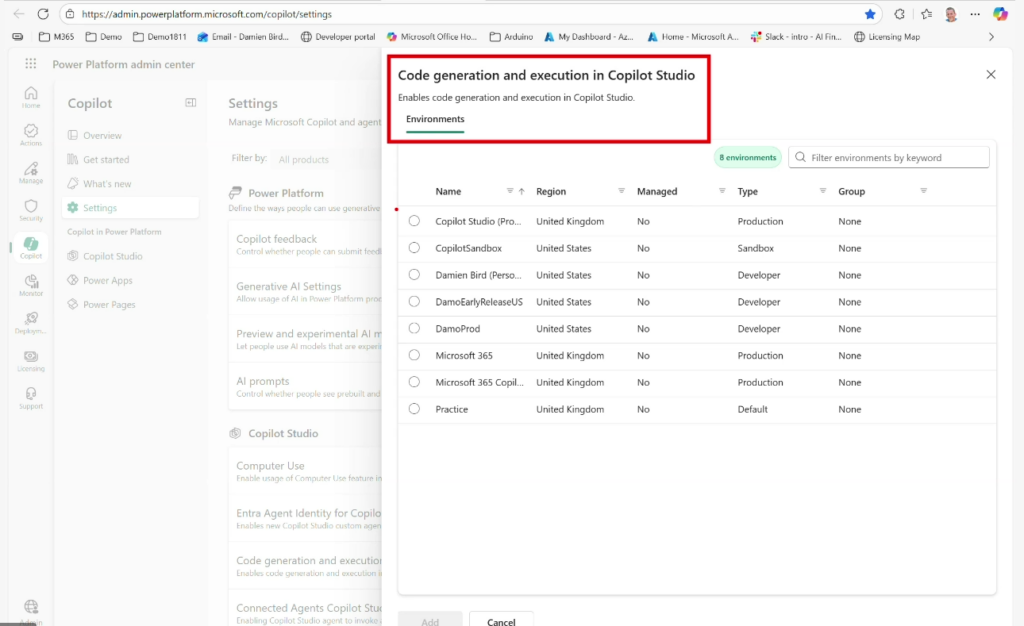
Task: Open Region column filter menu
Action: coord(621,191)
